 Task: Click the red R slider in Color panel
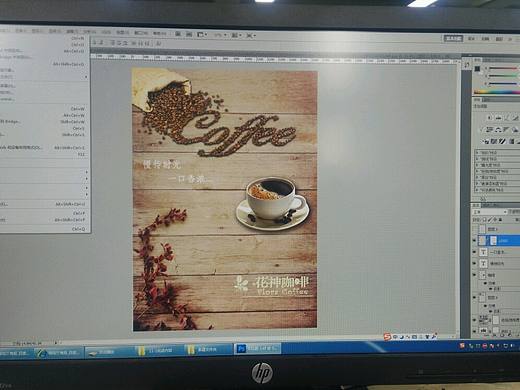tap(503, 68)
